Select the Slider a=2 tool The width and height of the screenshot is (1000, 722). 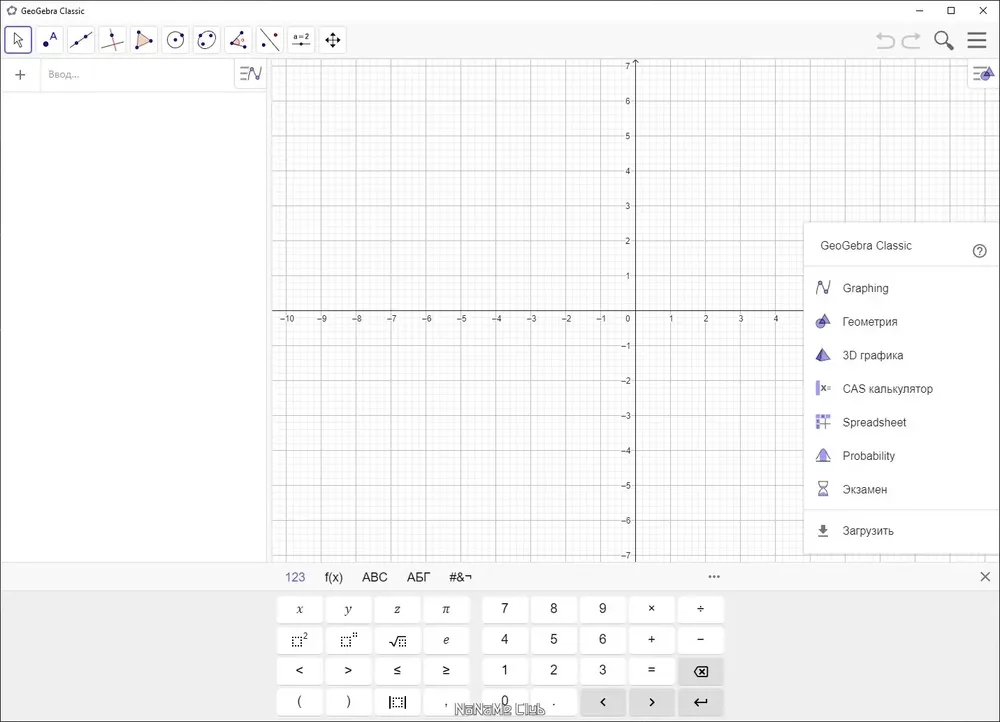pyautogui.click(x=301, y=40)
